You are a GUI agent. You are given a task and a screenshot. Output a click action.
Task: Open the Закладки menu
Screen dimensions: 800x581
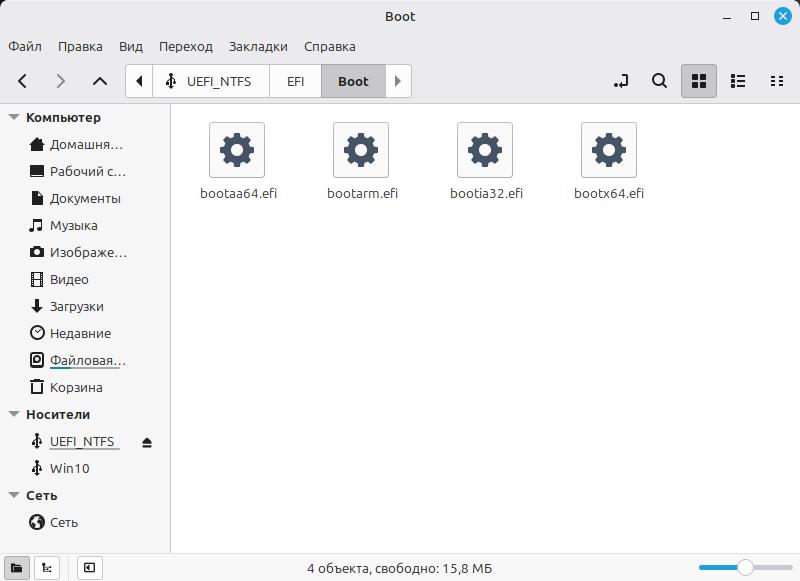click(258, 46)
